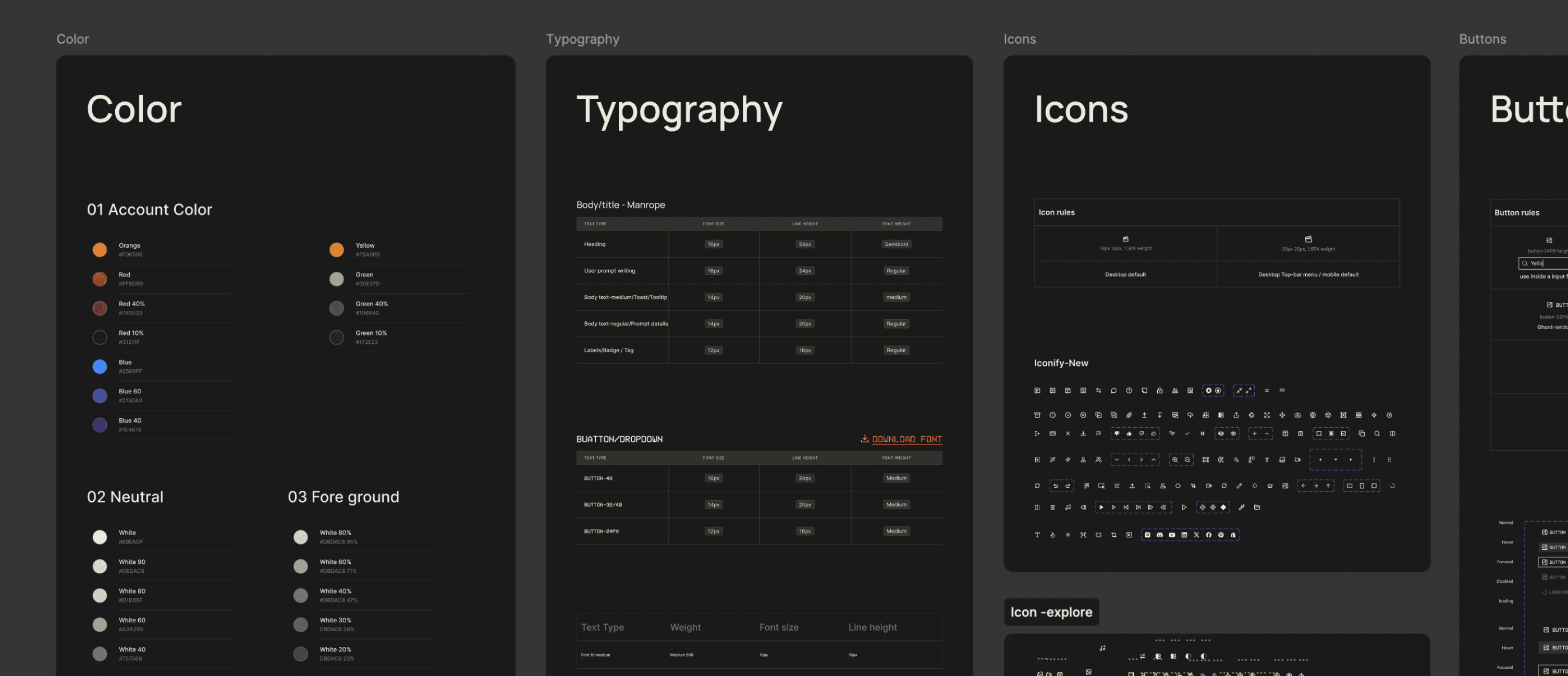Click the Semibold font weight tag
This screenshot has height=676, width=1568.
tap(896, 244)
